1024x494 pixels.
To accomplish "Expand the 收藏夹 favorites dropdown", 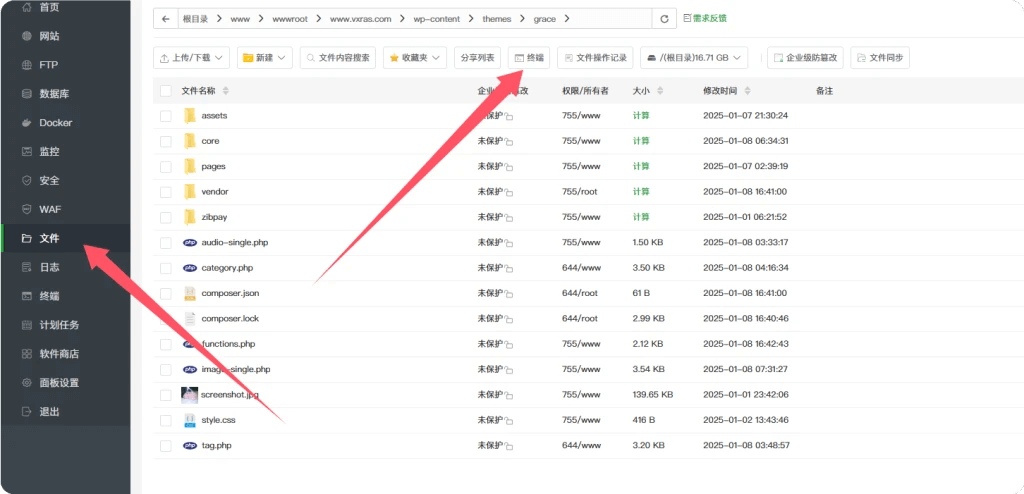I will (x=415, y=58).
